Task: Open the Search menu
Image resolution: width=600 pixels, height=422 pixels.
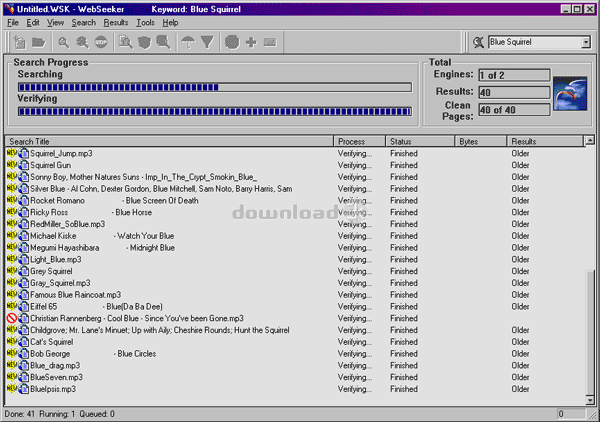Action: coord(83,23)
